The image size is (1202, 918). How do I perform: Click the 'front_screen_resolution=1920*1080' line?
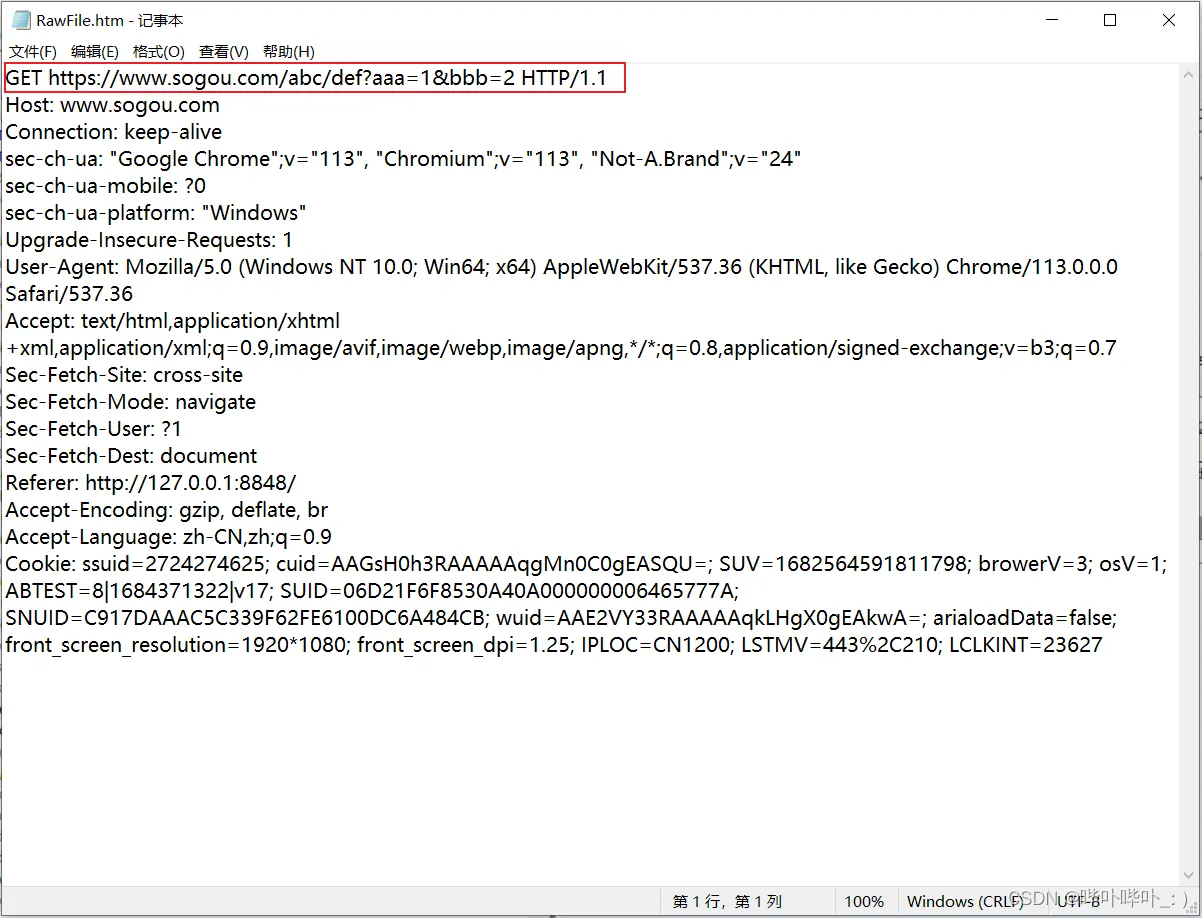[554, 645]
